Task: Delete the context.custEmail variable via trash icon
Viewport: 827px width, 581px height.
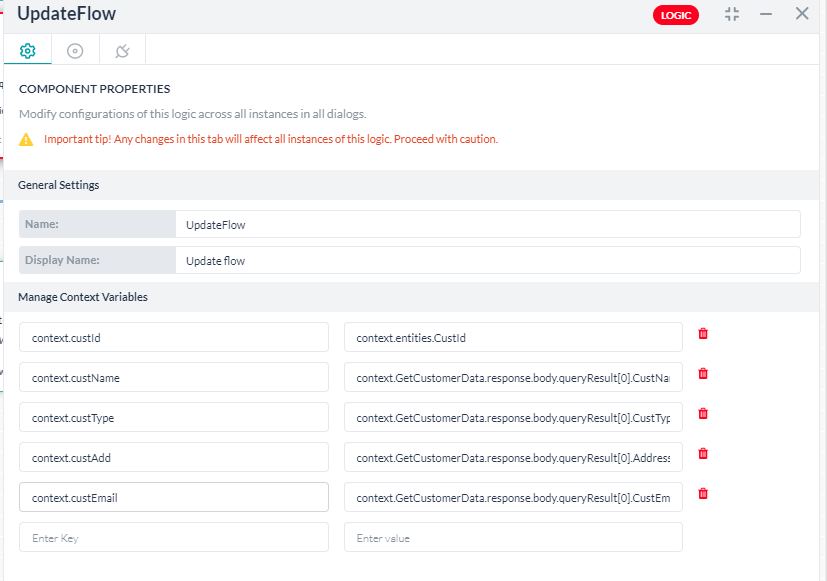Action: point(702,492)
